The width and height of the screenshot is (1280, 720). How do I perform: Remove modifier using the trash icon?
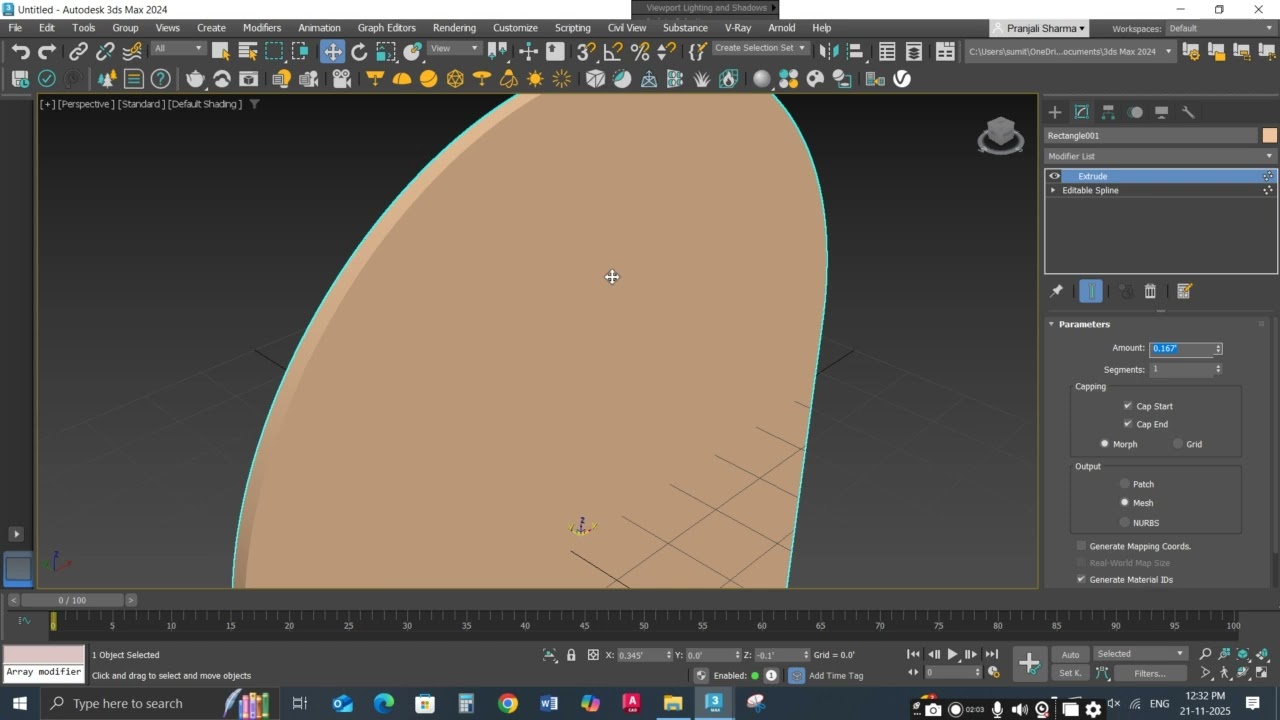coord(1150,291)
